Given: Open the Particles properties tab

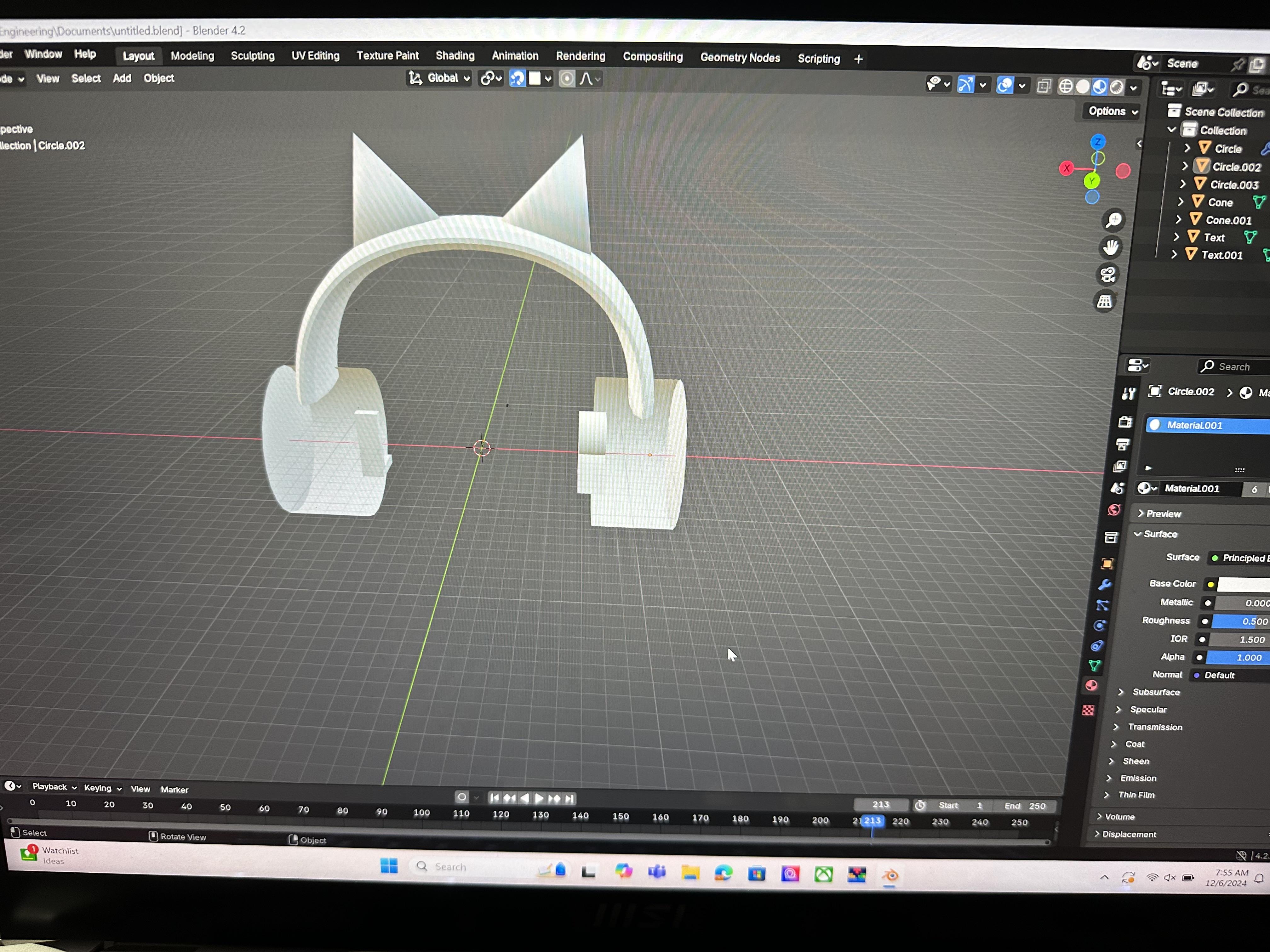Looking at the screenshot, I should click(1102, 605).
